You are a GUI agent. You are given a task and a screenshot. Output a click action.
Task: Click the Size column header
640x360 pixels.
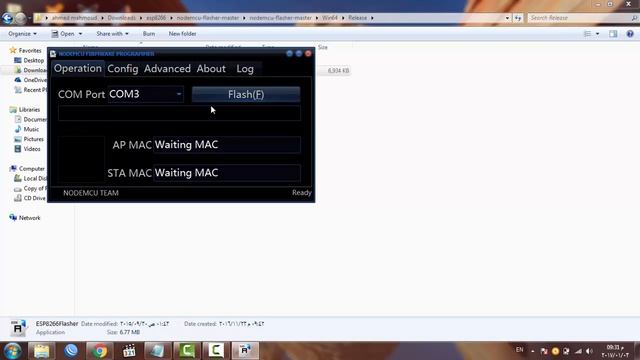coord(323,47)
